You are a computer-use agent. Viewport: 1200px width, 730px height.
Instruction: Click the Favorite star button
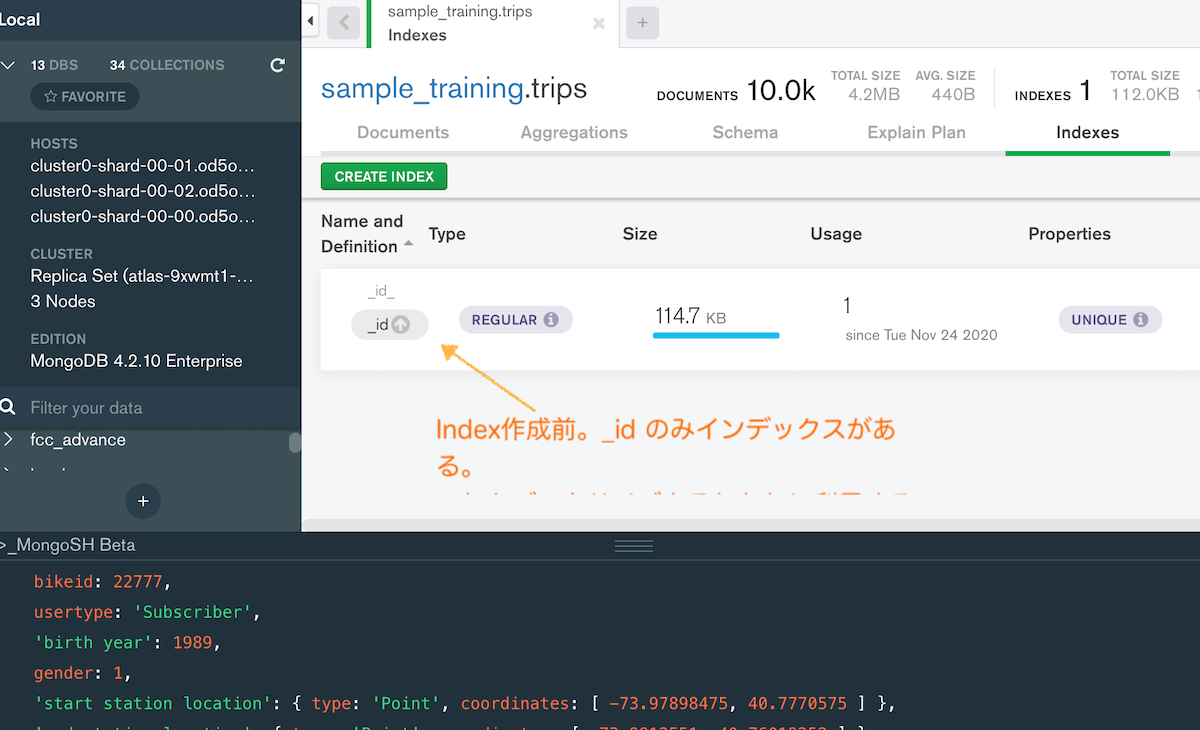pyautogui.click(x=85, y=97)
